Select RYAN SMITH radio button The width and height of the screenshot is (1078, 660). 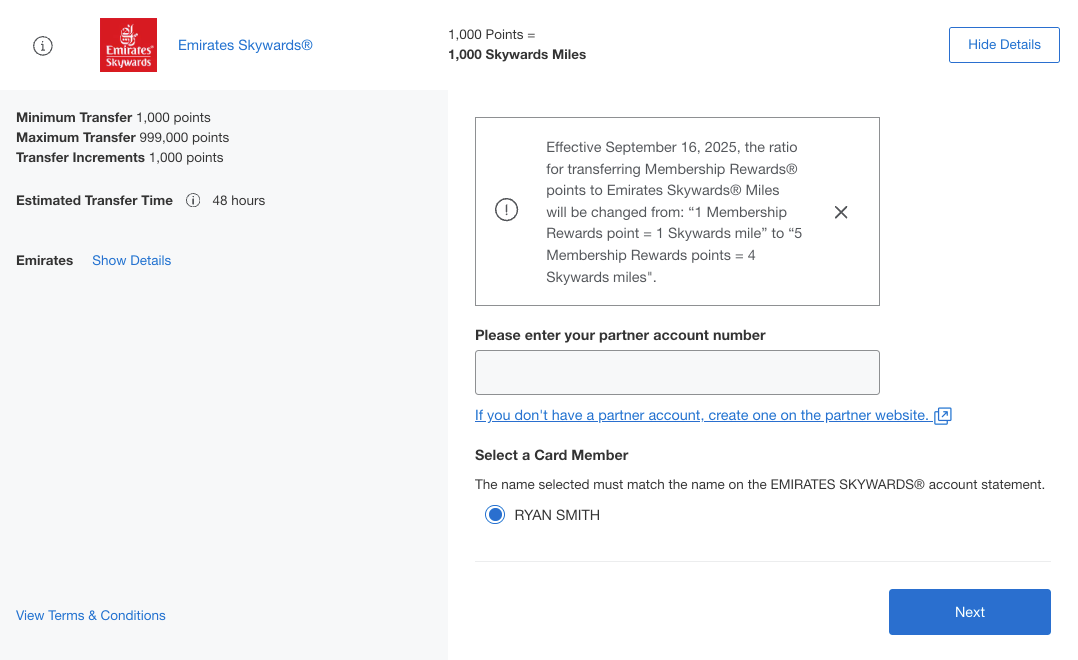click(495, 515)
